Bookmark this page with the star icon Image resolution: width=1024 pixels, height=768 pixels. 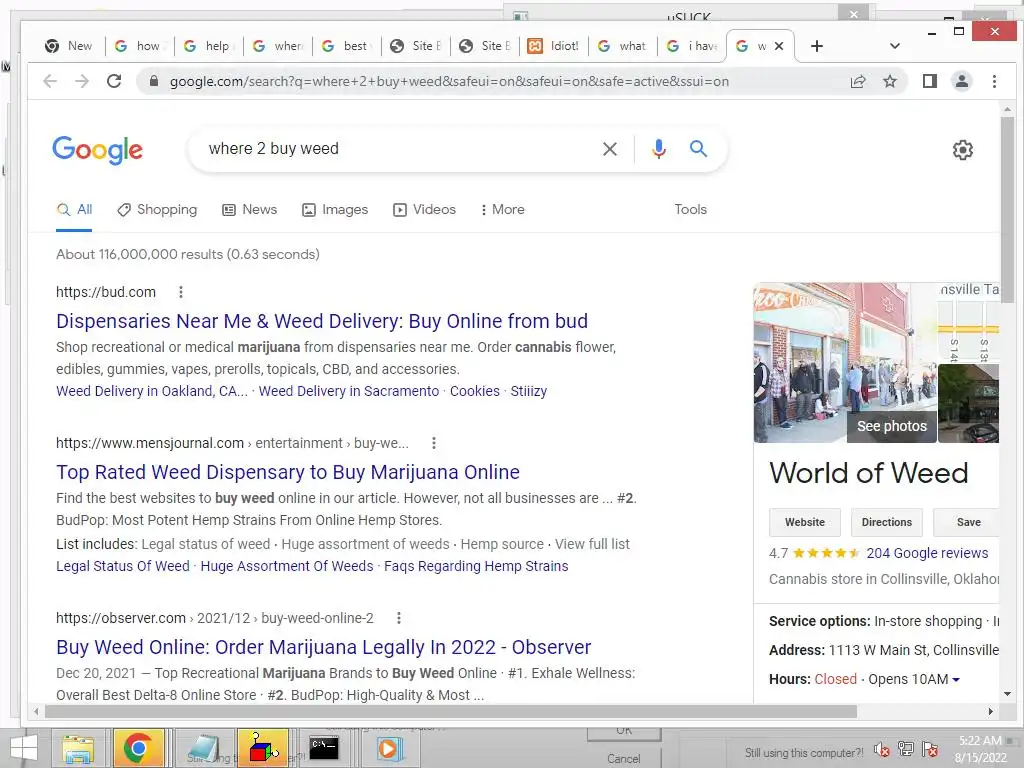pos(889,81)
